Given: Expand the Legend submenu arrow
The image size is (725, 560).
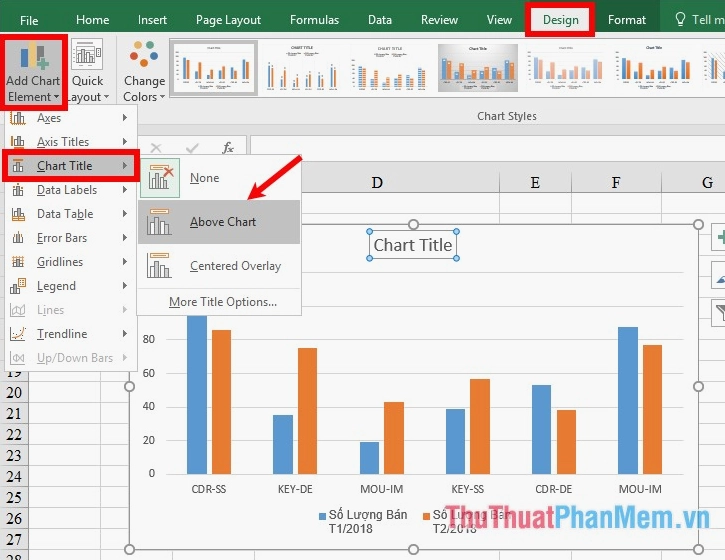Looking at the screenshot, I should coord(125,286).
